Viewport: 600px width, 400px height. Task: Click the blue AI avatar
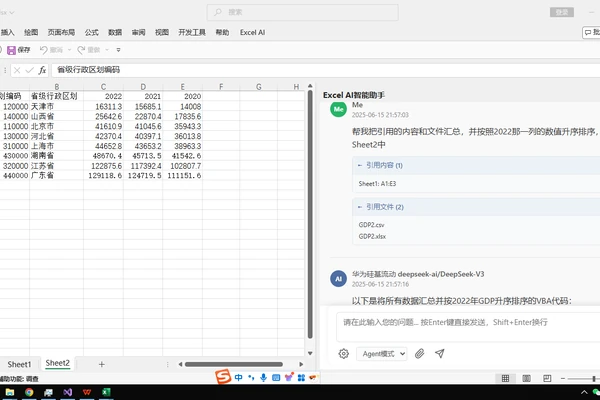[x=339, y=279]
